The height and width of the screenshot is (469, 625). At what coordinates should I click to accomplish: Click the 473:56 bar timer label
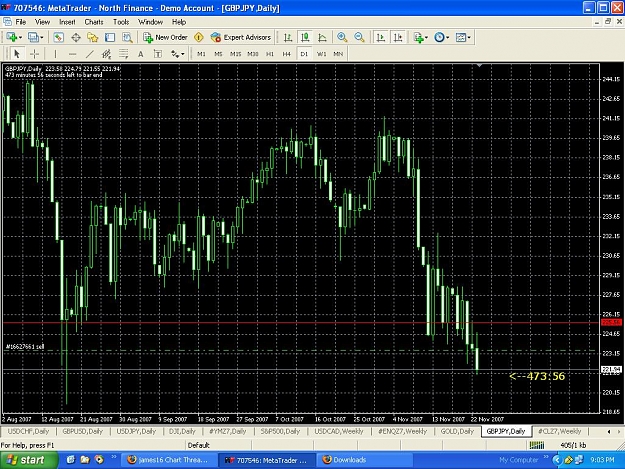coord(537,376)
